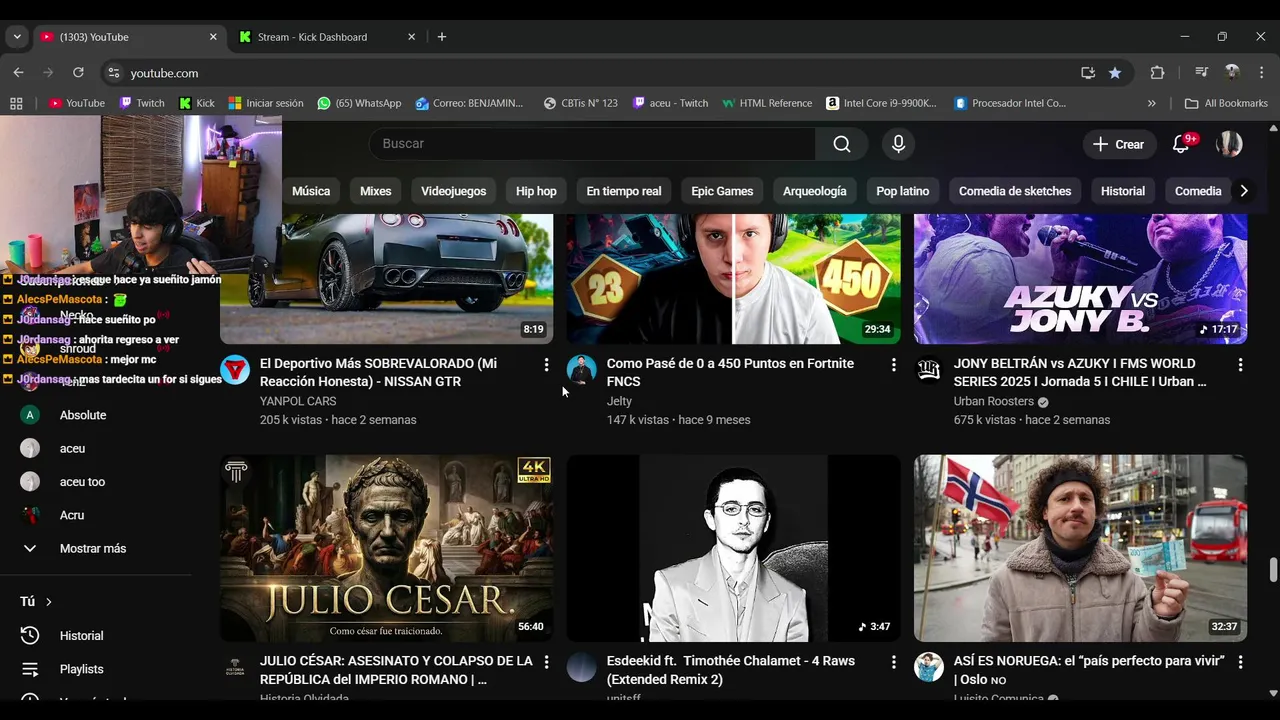Open a new browser tab
Screen dimensions: 1280x720
(442, 37)
